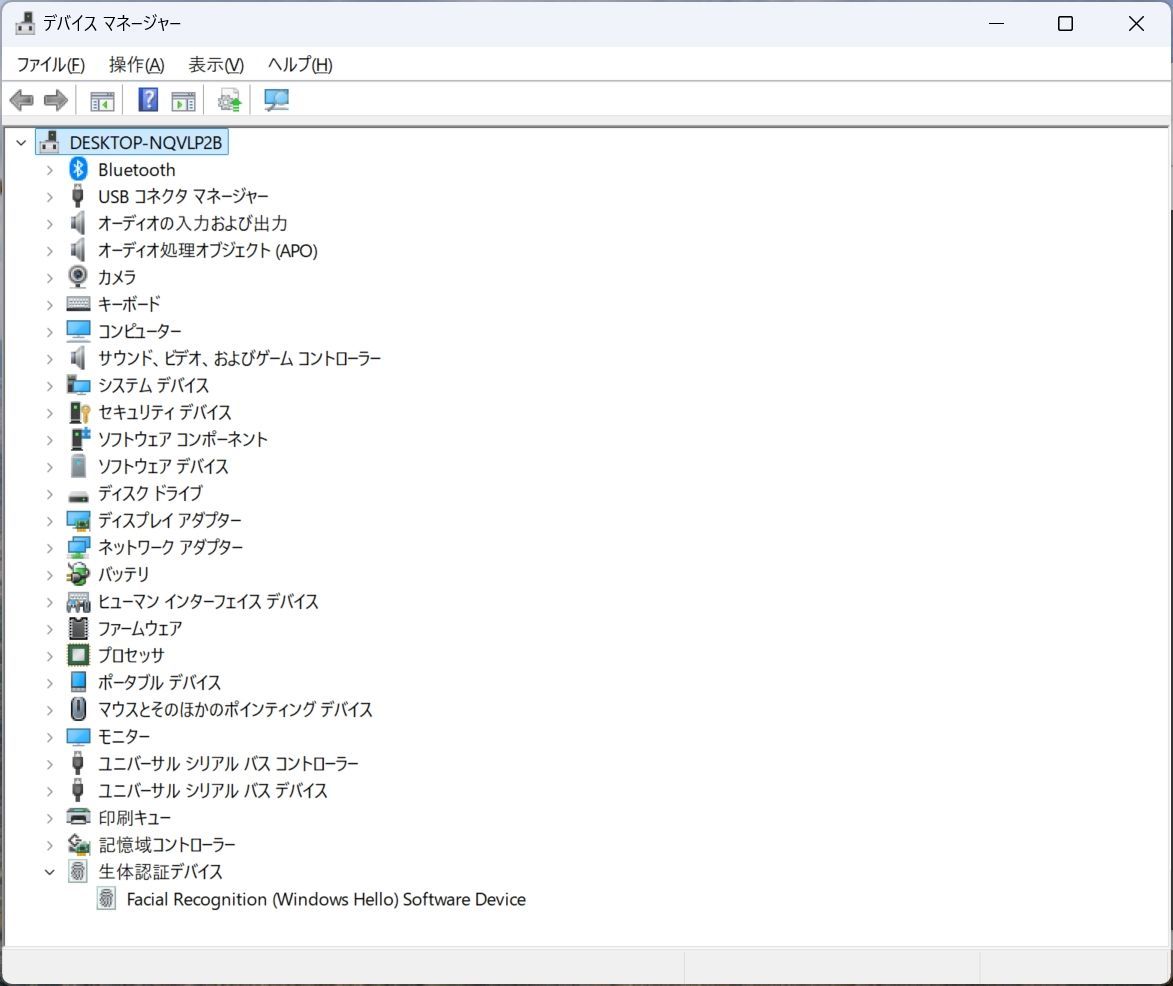Select the キーボード category entry
1173x986 pixels.
129,304
